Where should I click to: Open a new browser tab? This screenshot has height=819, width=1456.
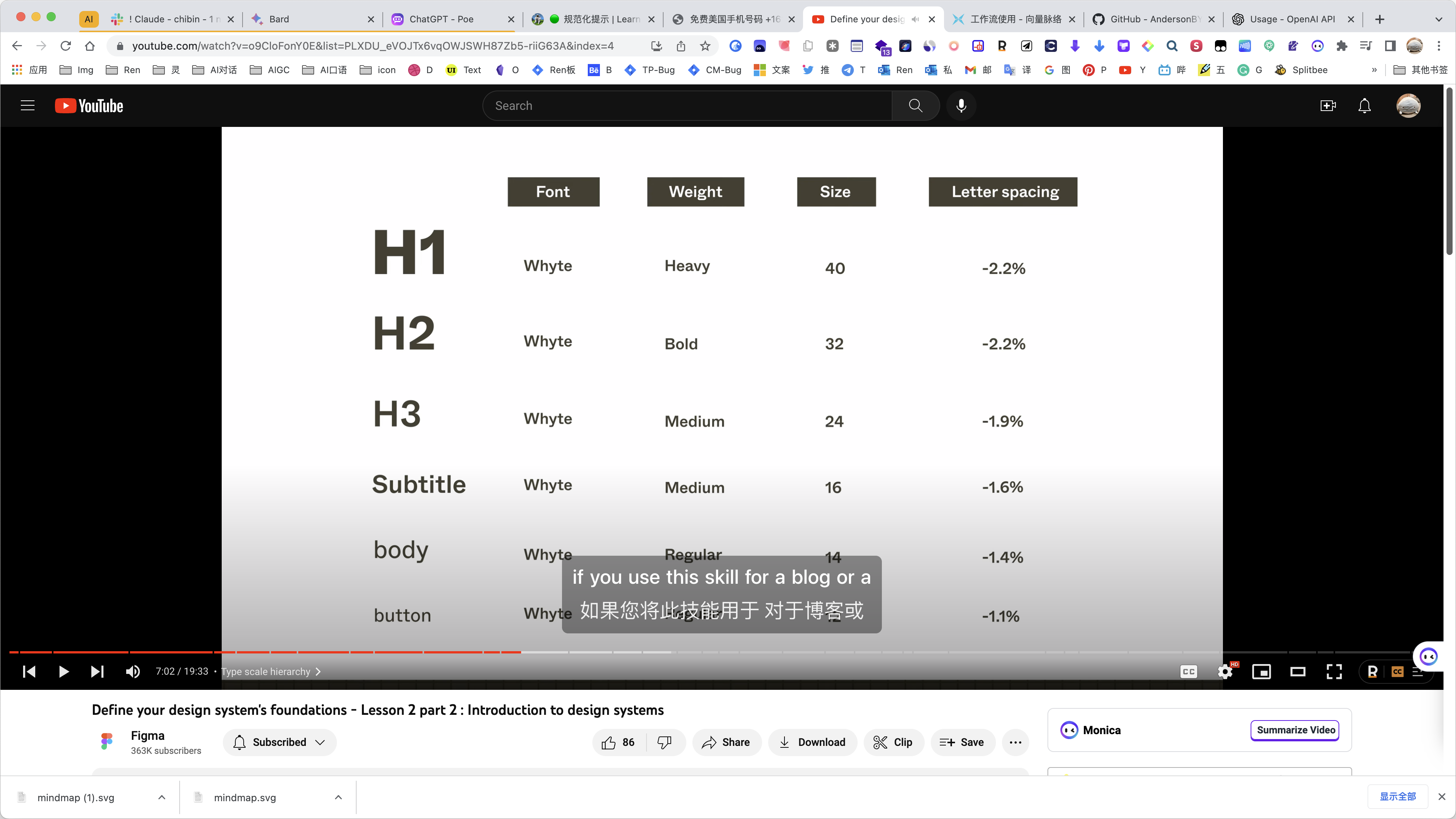click(x=1380, y=19)
